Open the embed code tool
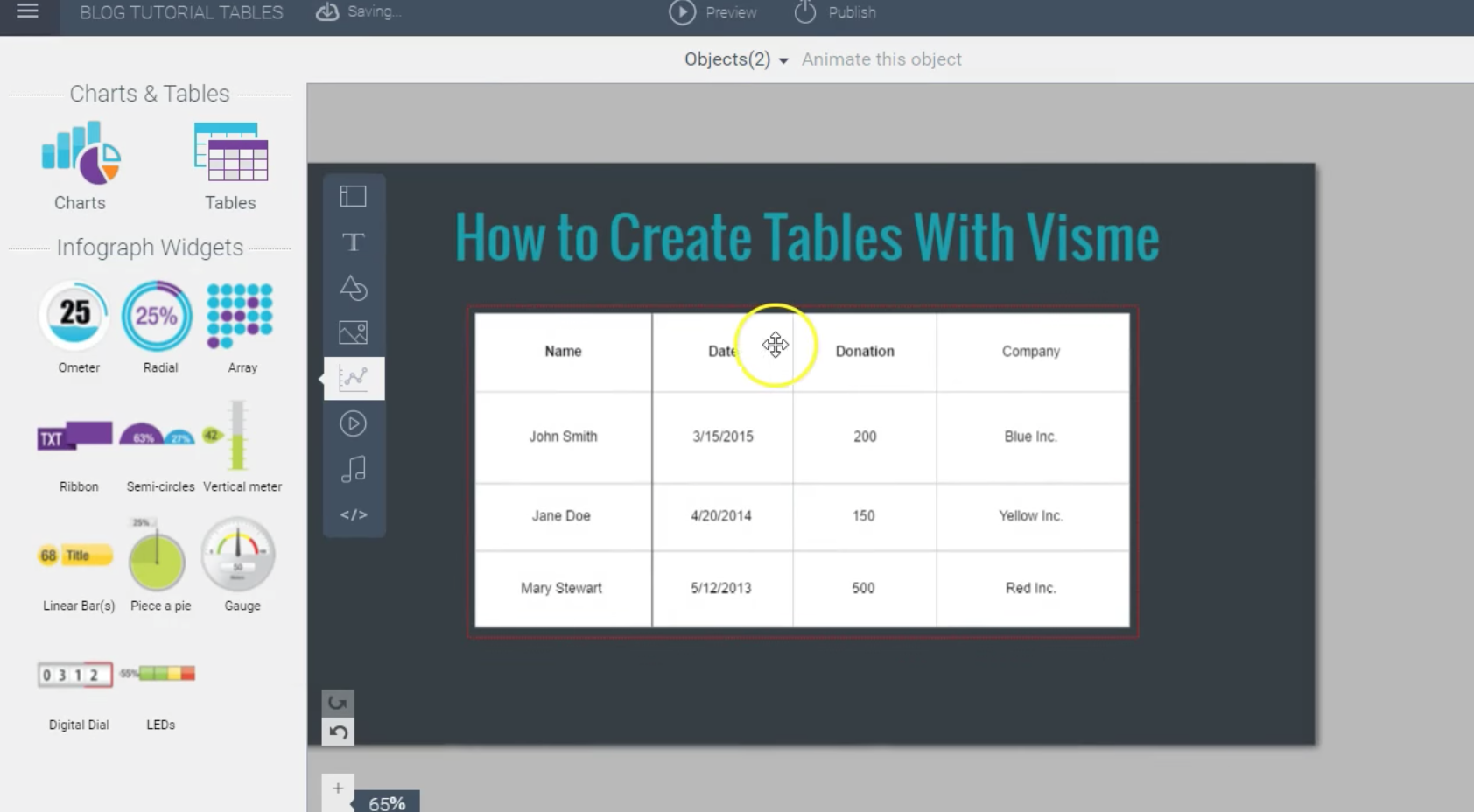This screenshot has height=812, width=1474. tap(354, 515)
